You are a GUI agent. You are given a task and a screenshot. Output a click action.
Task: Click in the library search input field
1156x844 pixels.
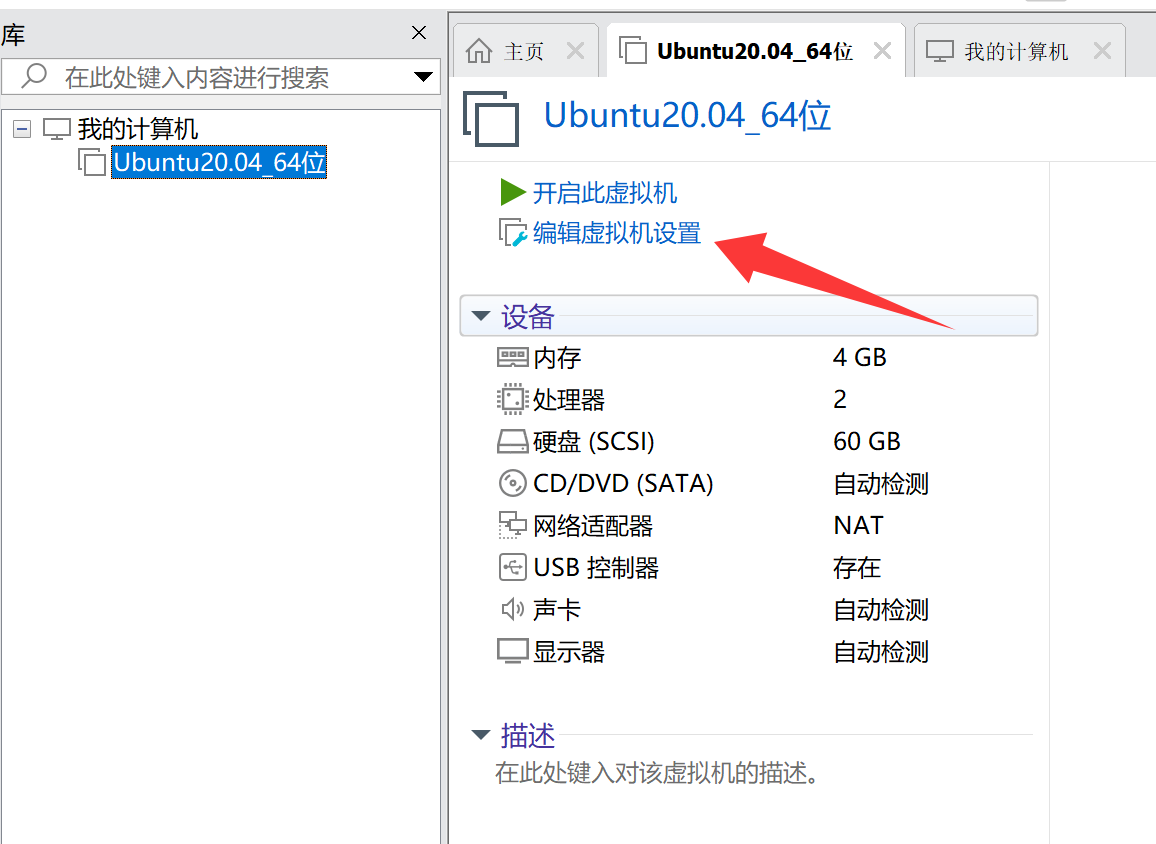pos(221,77)
